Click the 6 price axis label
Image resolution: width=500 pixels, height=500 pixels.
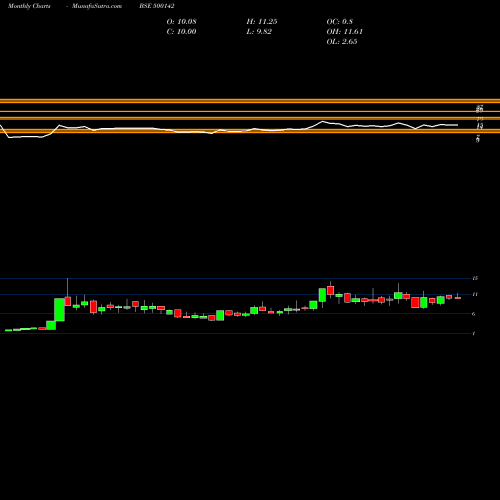tap(474, 314)
